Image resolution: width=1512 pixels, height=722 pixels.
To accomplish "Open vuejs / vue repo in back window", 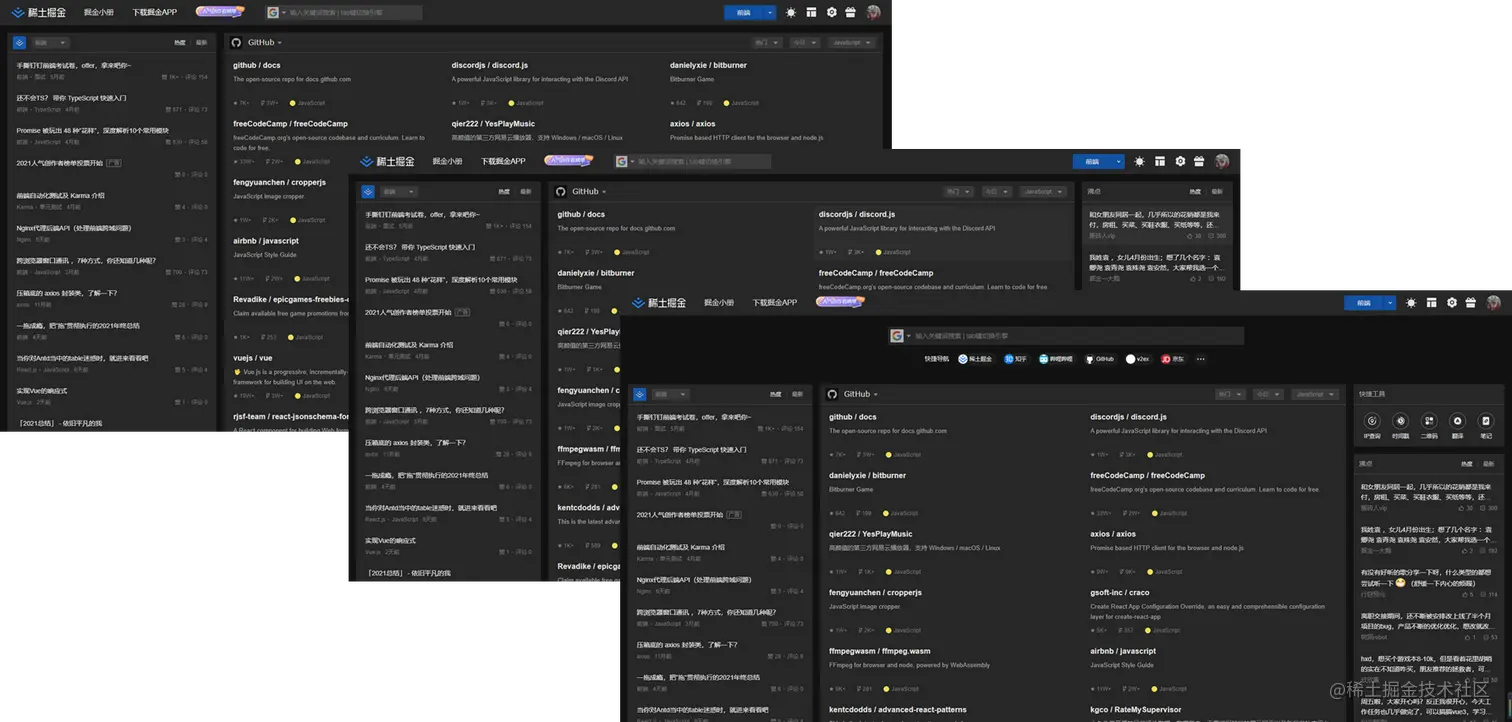I will point(252,357).
